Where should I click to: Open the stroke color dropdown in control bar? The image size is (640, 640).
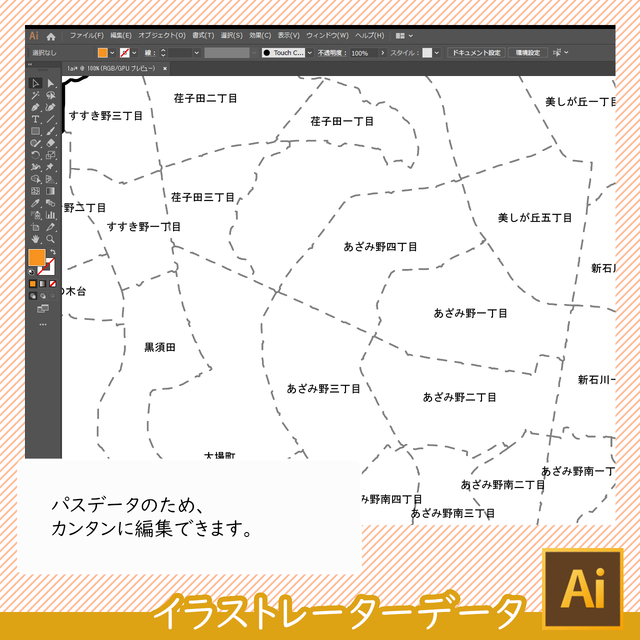(134, 53)
